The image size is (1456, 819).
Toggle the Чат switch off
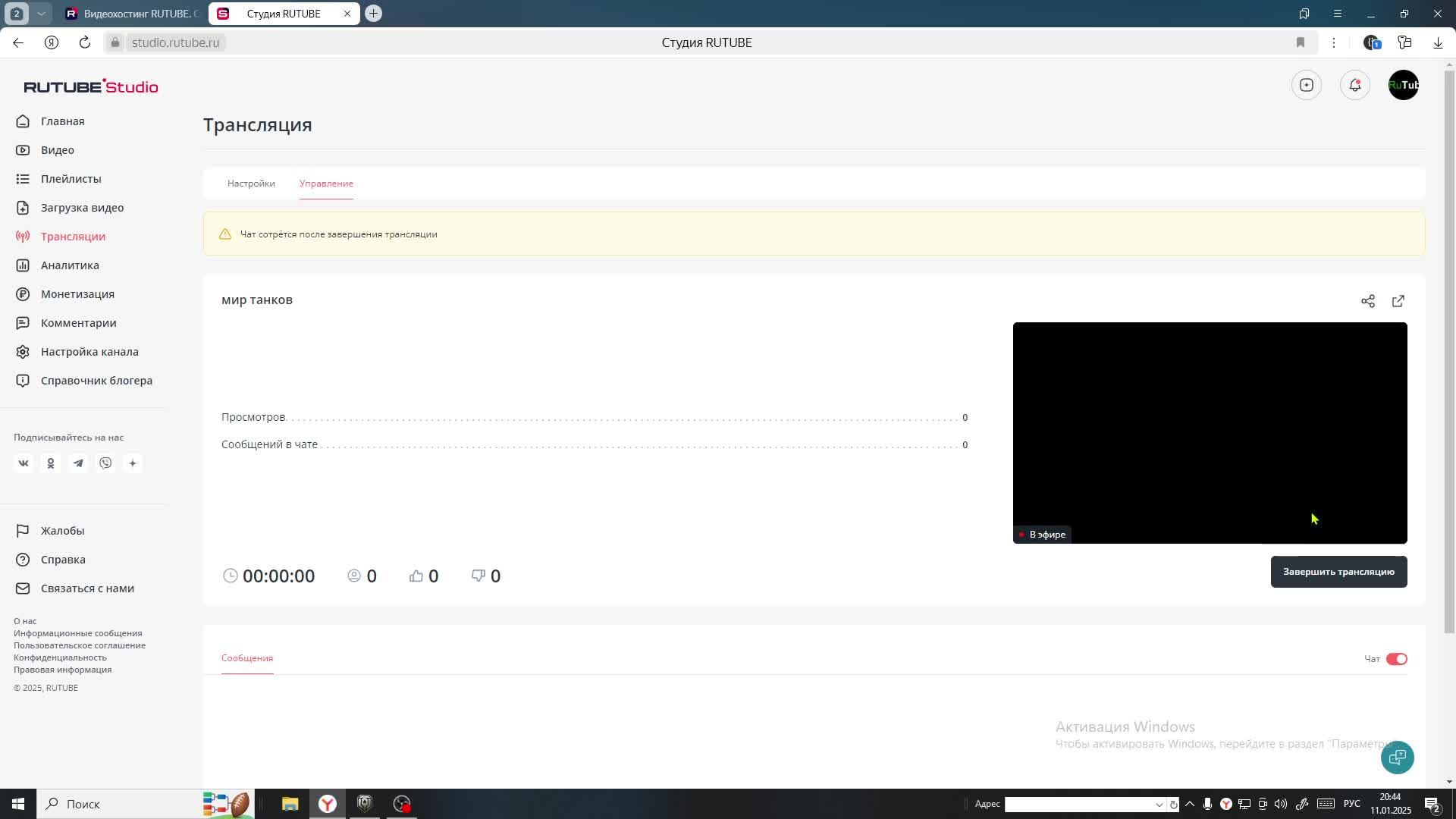tap(1396, 659)
